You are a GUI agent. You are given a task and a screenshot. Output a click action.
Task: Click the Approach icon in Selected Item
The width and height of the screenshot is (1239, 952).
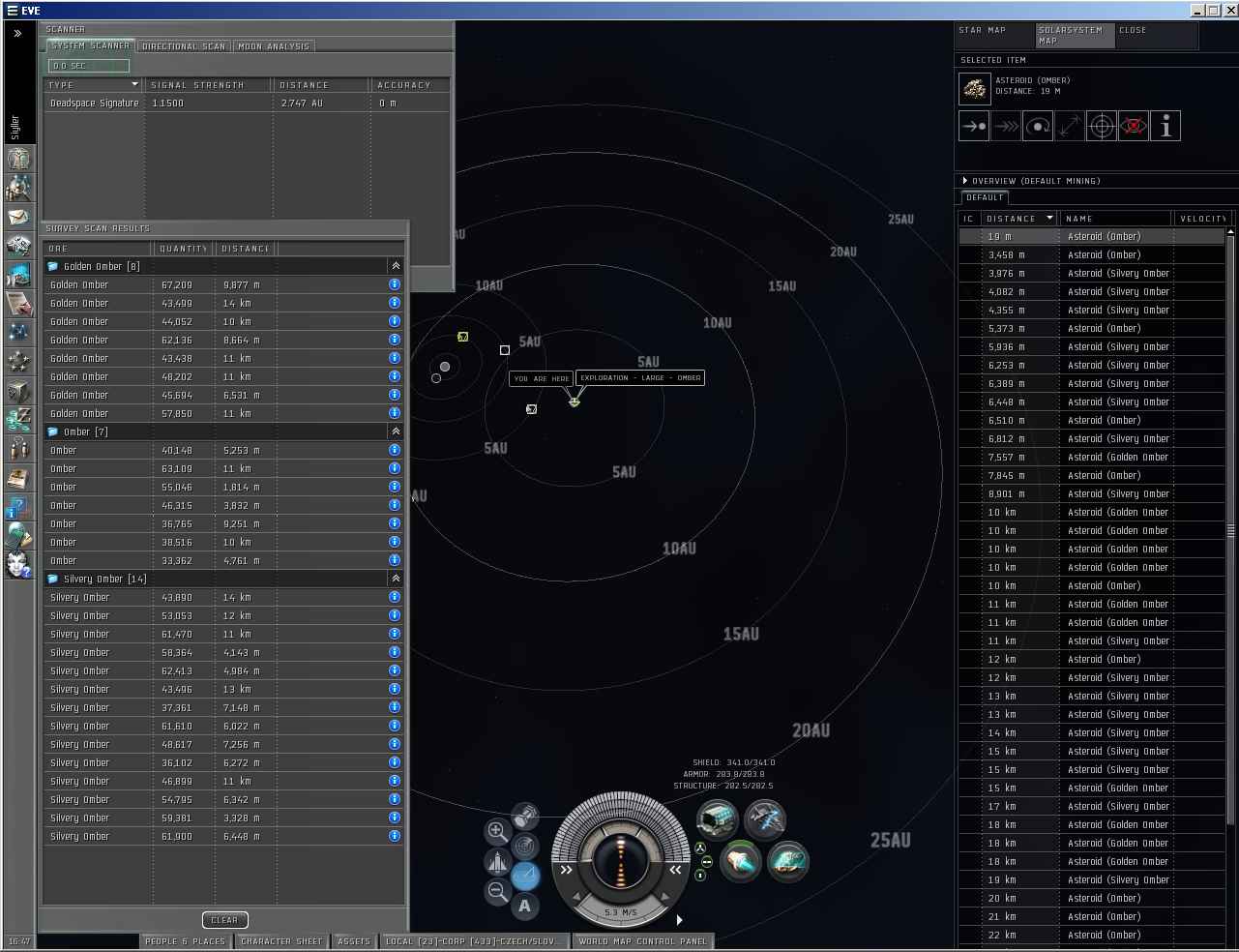(974, 126)
